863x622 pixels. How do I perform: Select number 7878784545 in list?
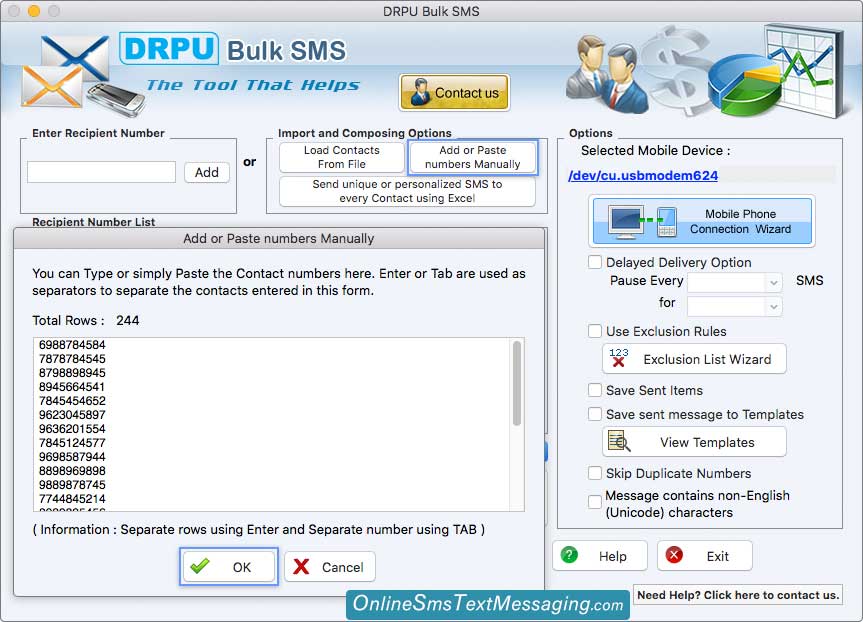click(x=72, y=359)
